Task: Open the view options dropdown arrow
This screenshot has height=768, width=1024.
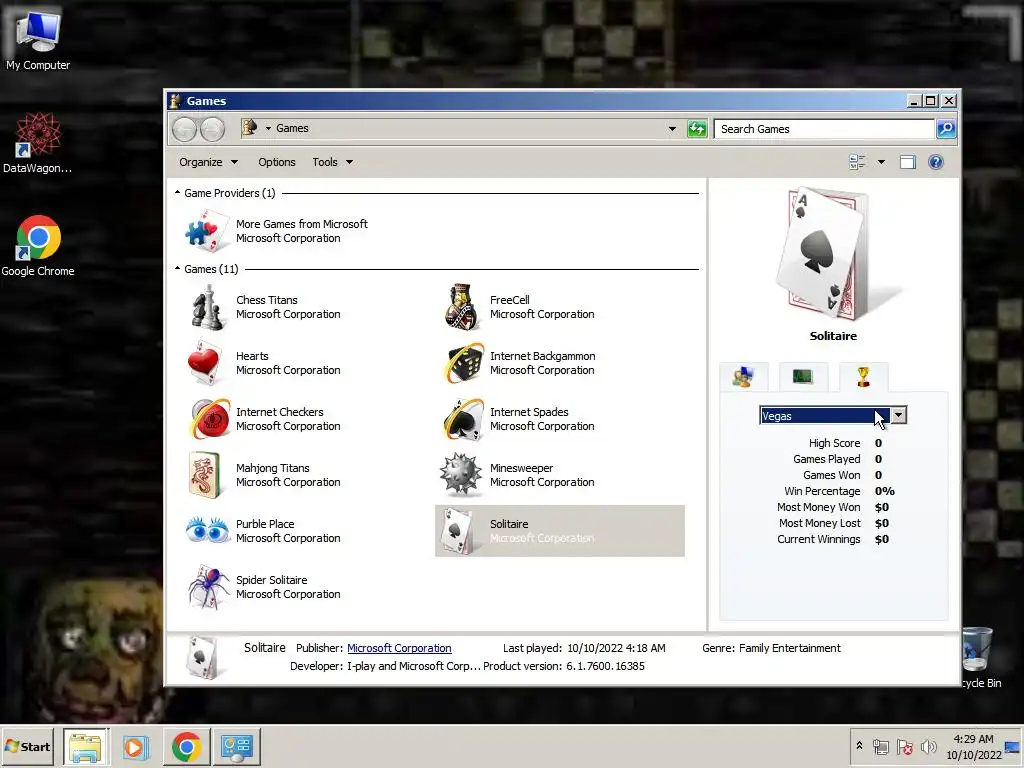Action: point(881,162)
